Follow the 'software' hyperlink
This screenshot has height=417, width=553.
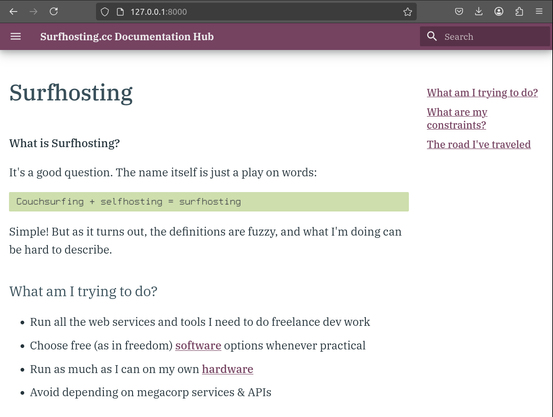pyautogui.click(x=198, y=345)
